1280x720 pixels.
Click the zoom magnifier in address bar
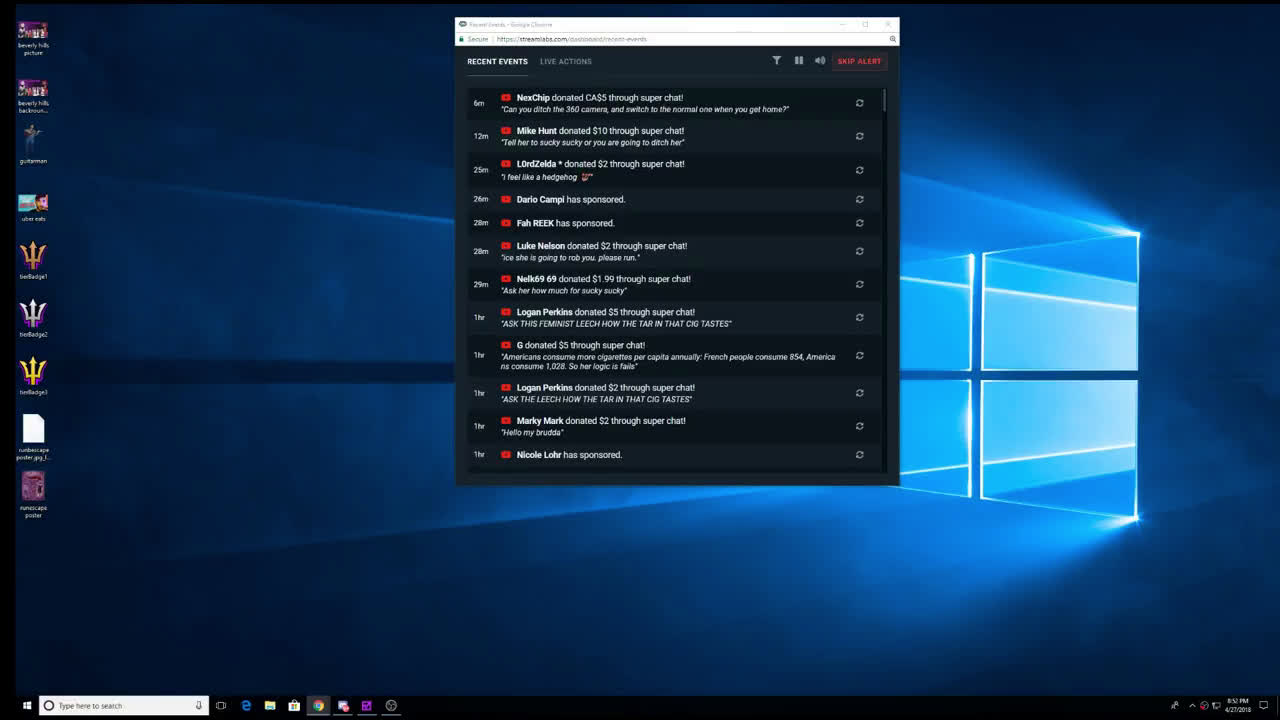[x=892, y=39]
